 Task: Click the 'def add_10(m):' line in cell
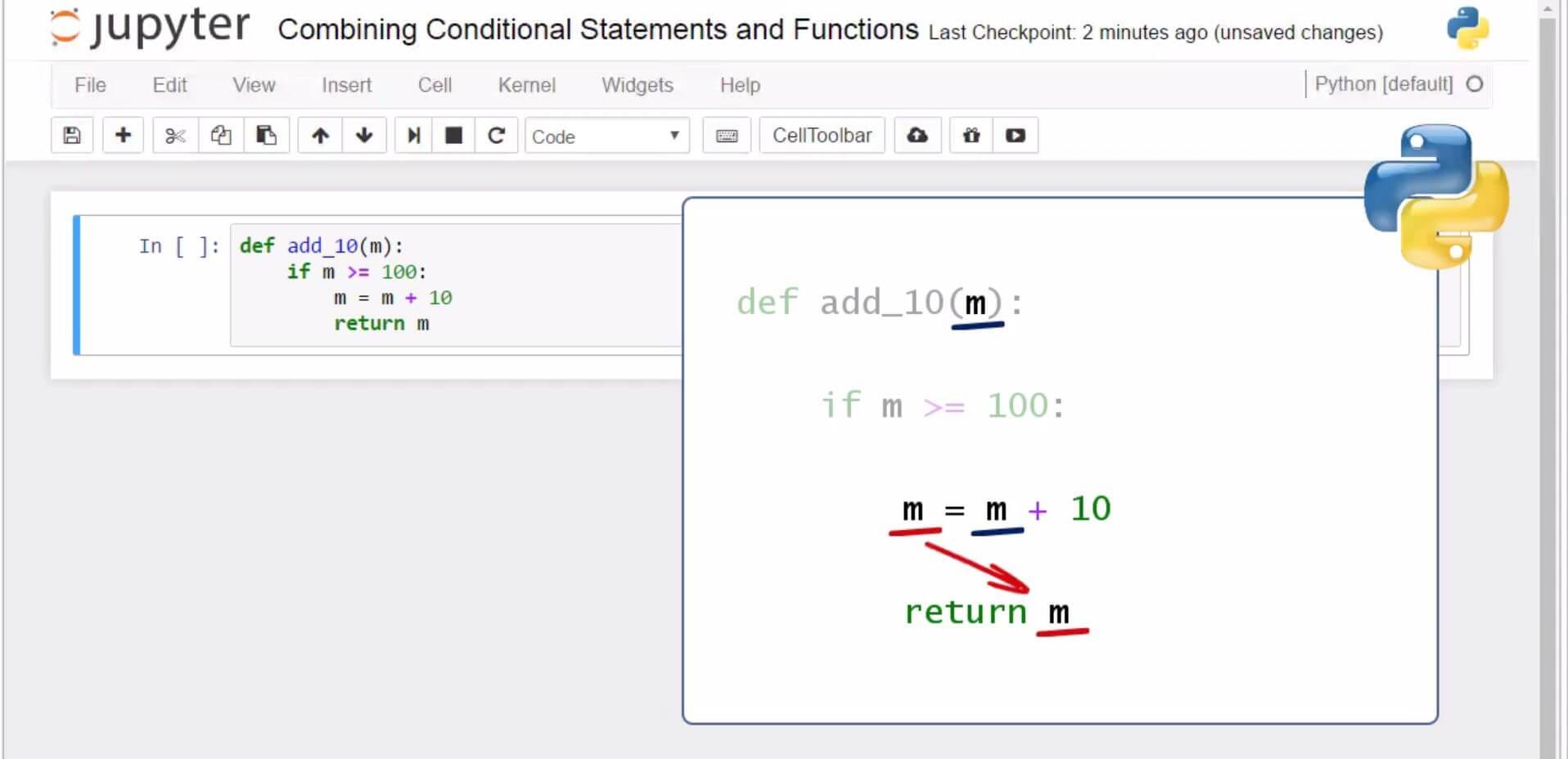click(321, 245)
